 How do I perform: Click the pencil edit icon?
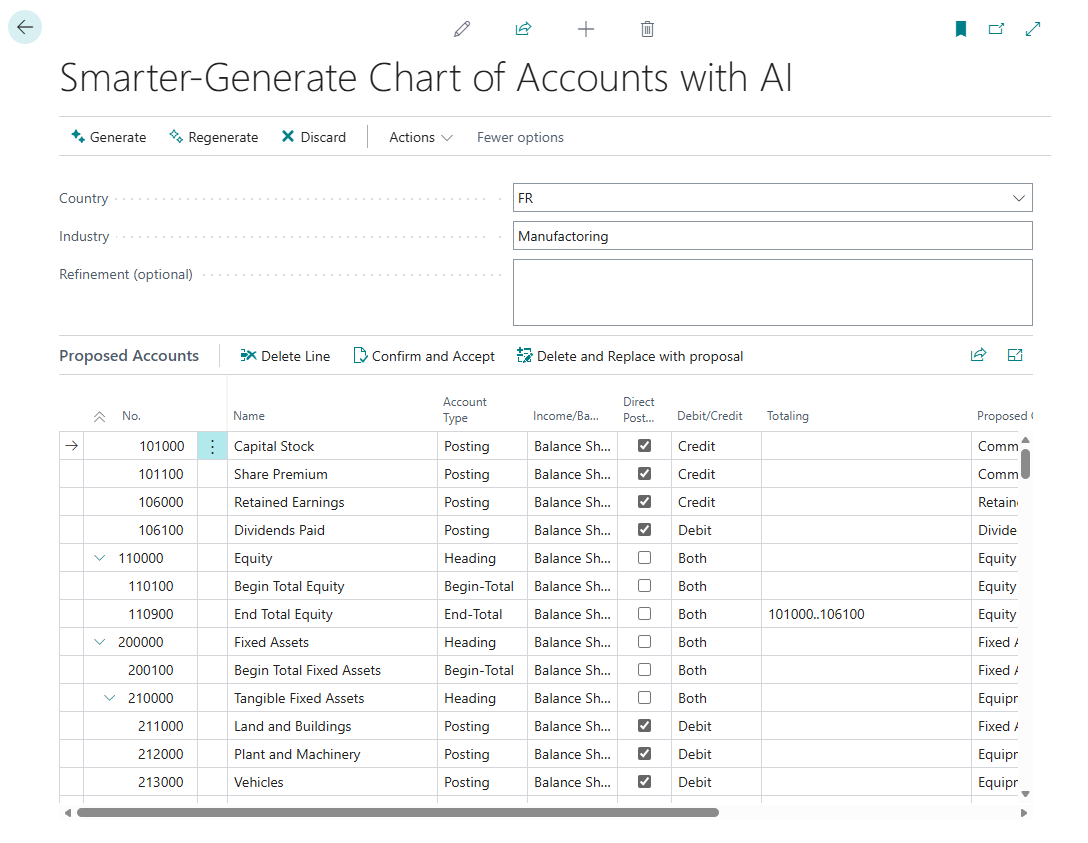462,29
